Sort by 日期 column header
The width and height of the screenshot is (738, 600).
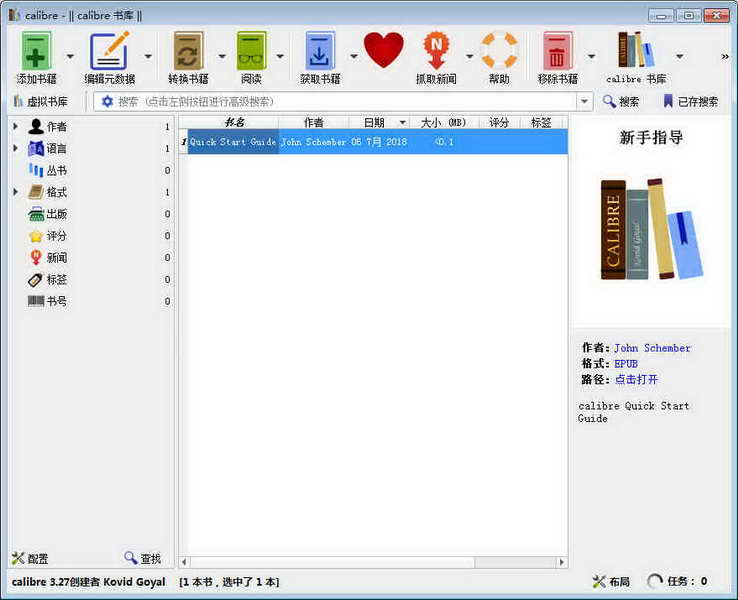[379, 122]
